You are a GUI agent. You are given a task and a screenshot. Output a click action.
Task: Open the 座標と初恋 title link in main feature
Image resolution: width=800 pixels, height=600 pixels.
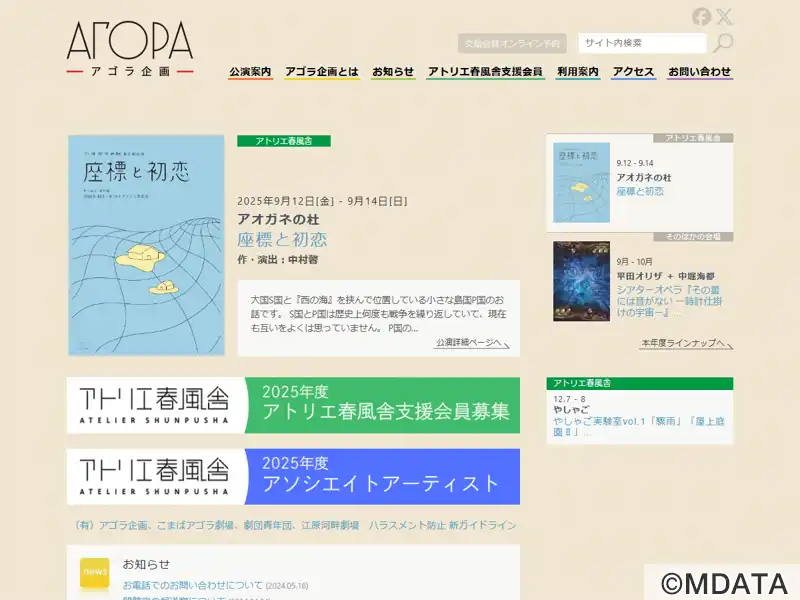282,239
